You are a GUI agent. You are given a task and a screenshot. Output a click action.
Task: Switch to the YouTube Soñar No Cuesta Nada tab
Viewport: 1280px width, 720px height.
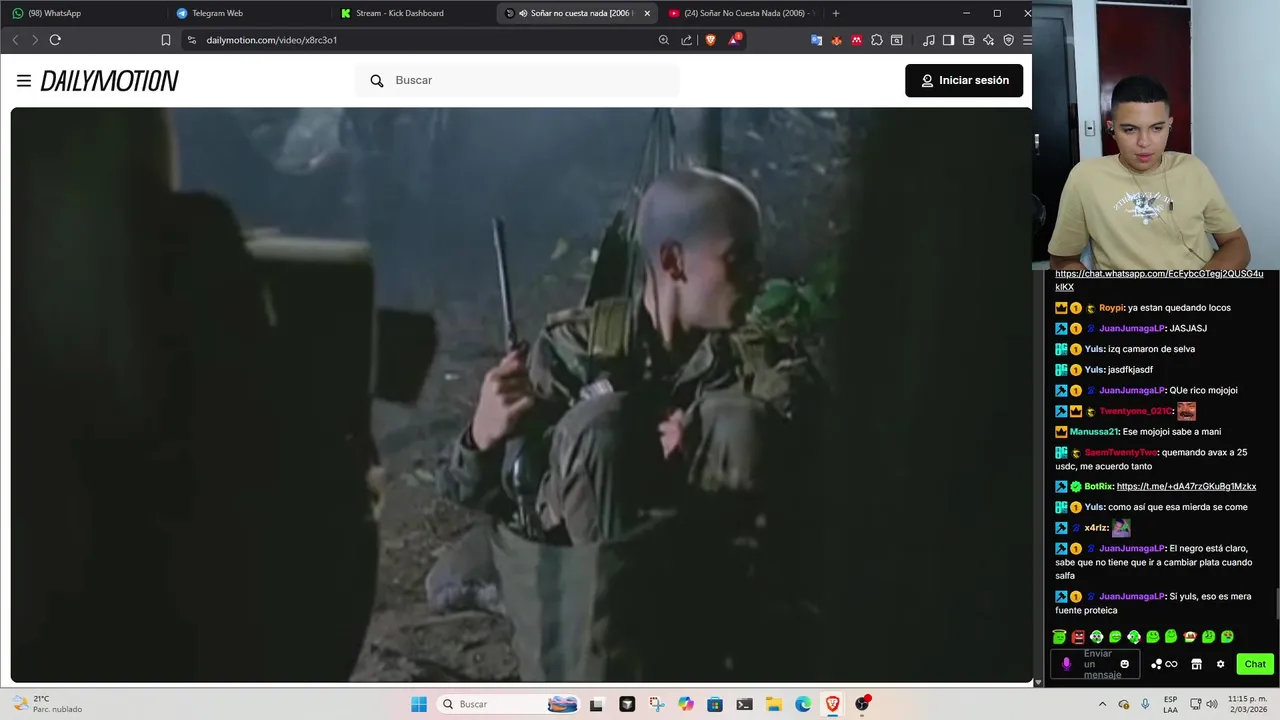pos(740,13)
